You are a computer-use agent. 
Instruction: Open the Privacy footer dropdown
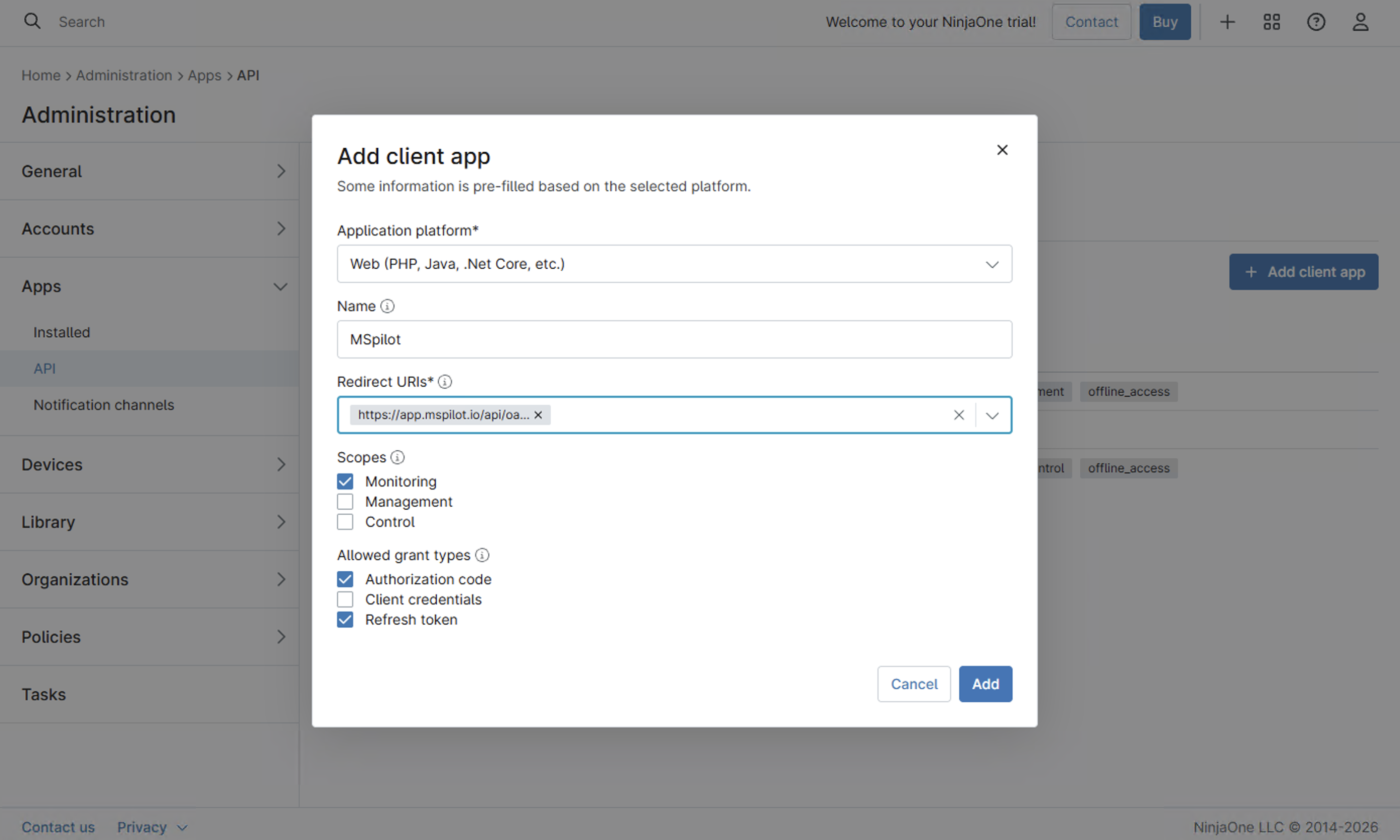click(152, 827)
